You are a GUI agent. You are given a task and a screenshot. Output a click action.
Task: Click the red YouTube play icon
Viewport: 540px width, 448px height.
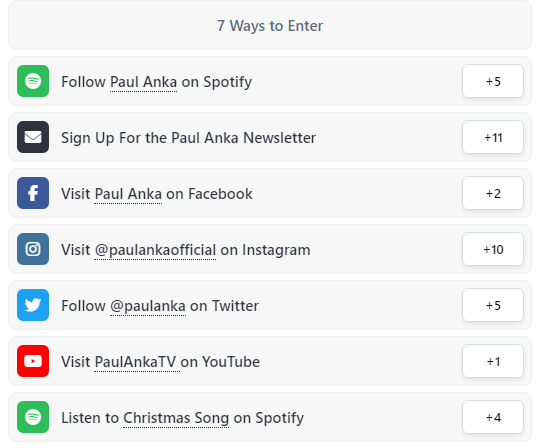[x=33, y=361]
